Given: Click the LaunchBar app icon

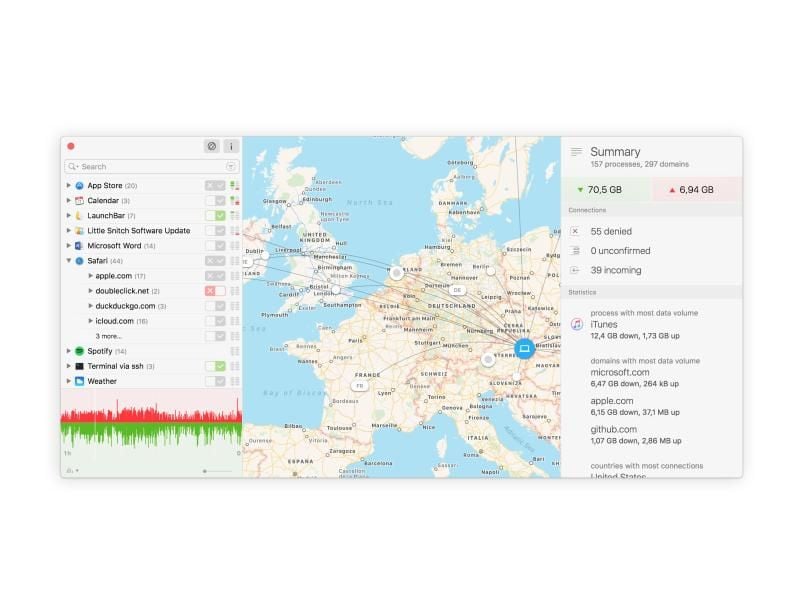Looking at the screenshot, I should click(80, 216).
